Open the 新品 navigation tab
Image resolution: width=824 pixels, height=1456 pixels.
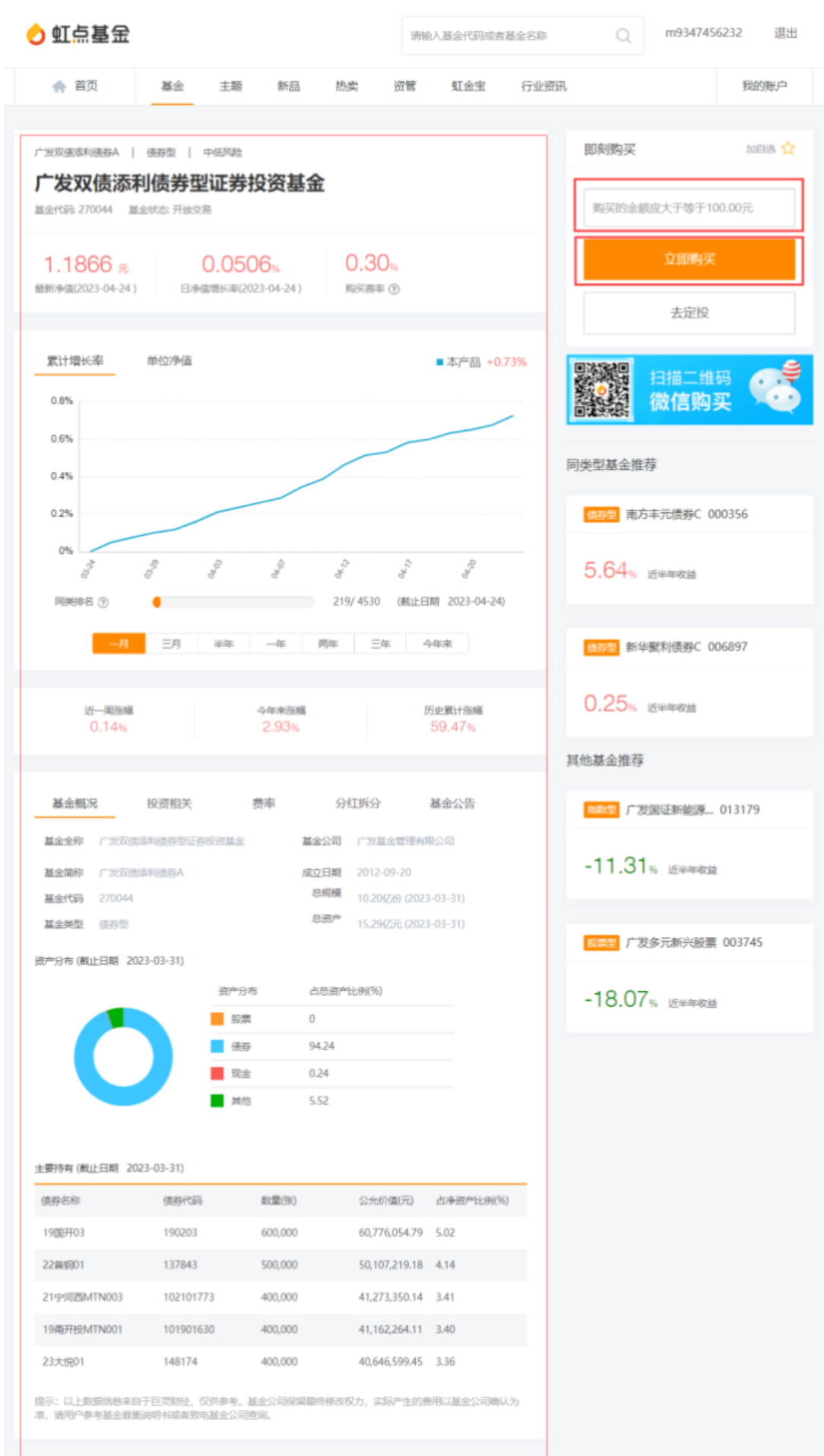[288, 86]
